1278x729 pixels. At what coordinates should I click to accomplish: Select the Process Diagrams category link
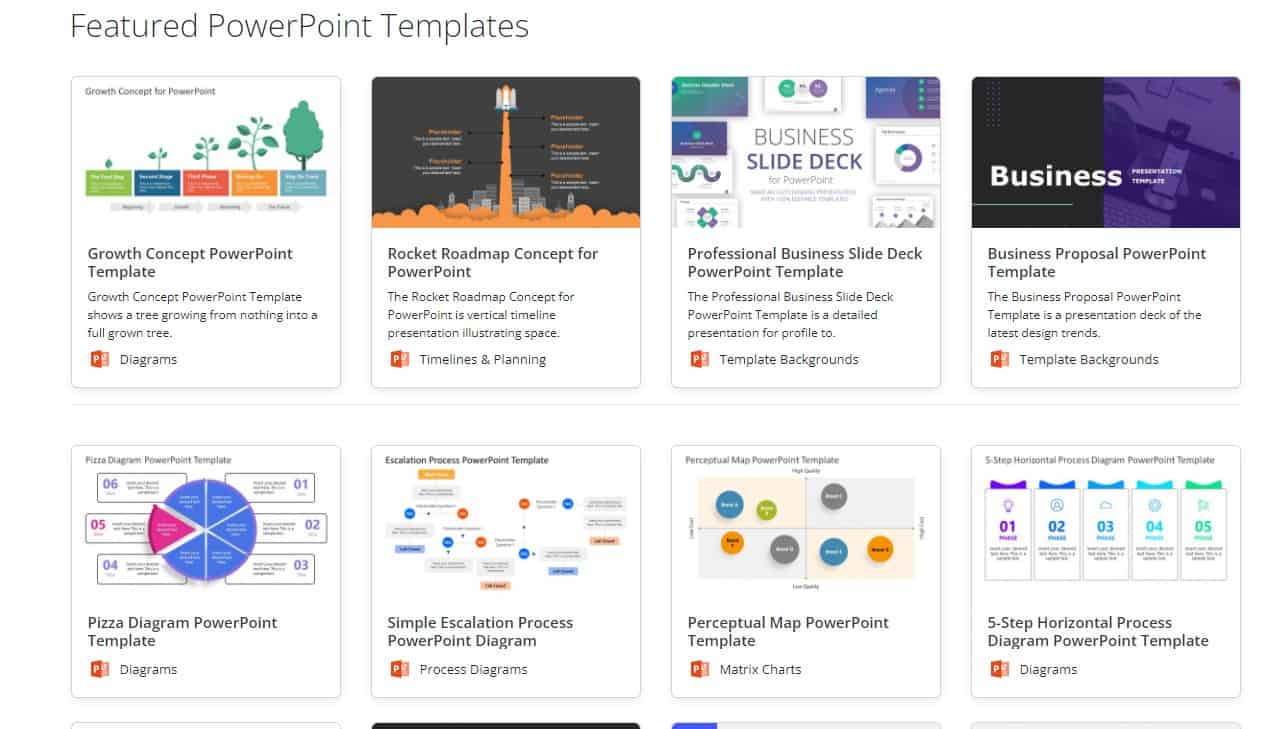(473, 669)
